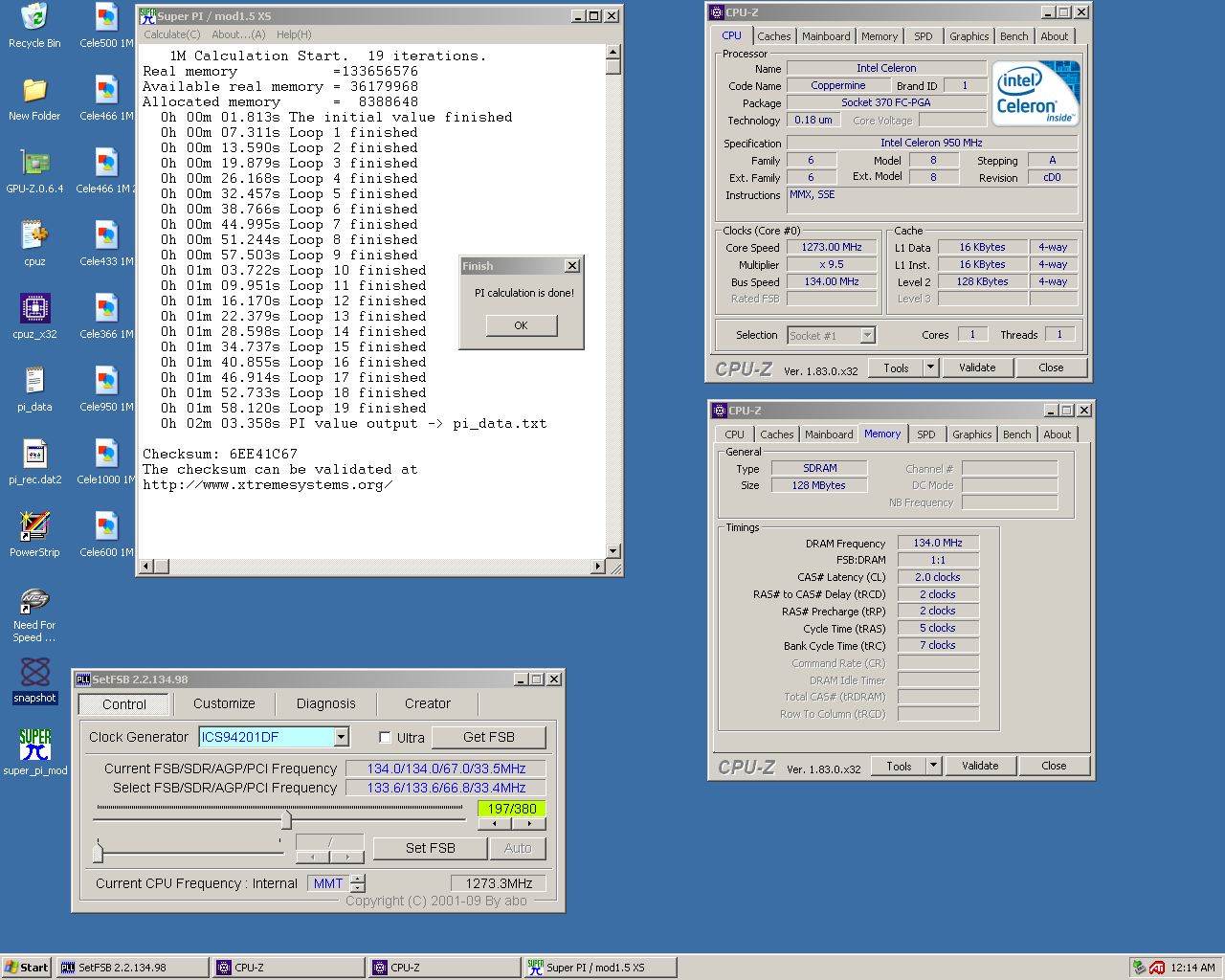This screenshot has height=980, width=1225.
Task: Click Super PI horizontal scrollbar right arrow
Action: pyautogui.click(x=597, y=567)
